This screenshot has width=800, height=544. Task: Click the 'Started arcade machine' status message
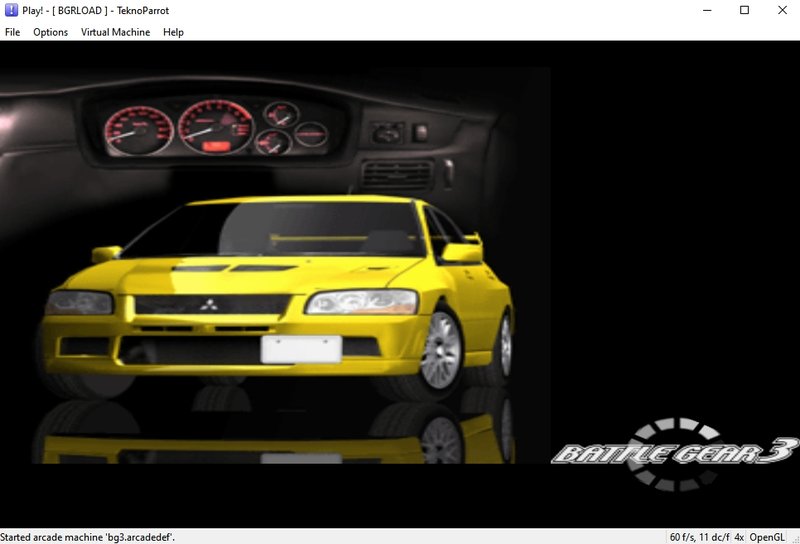(x=87, y=537)
